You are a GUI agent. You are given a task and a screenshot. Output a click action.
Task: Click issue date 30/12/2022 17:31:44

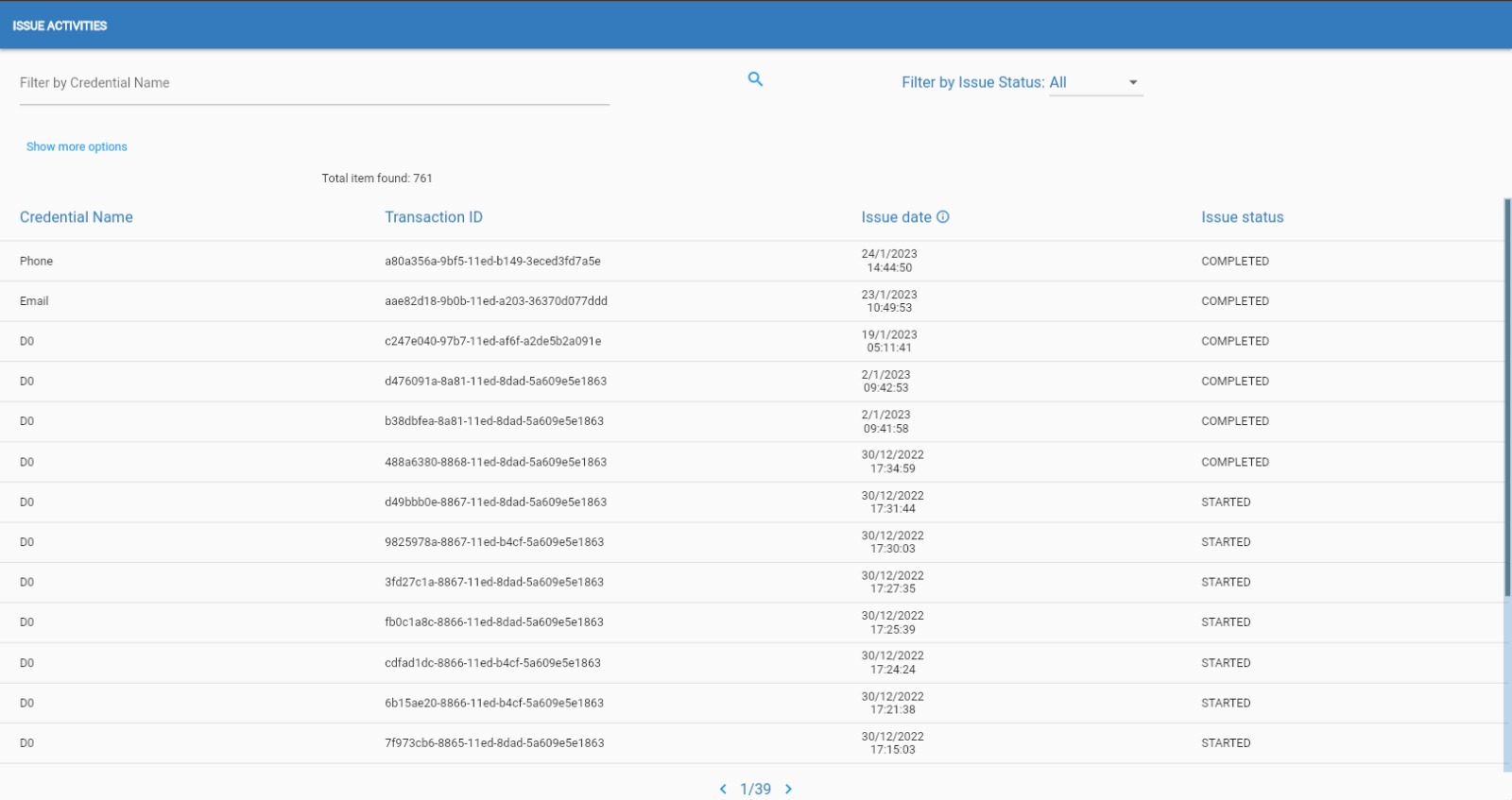[892, 502]
